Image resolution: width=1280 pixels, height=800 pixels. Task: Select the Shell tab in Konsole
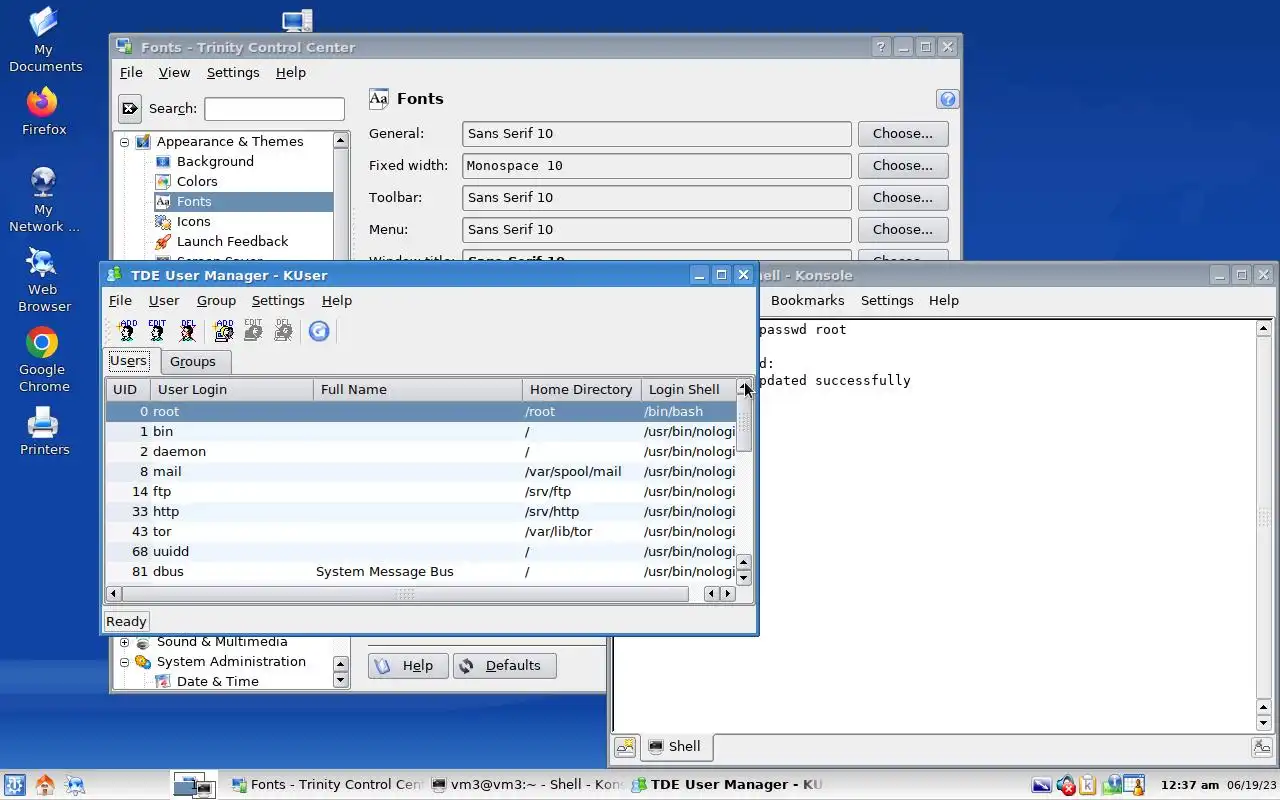(675, 746)
